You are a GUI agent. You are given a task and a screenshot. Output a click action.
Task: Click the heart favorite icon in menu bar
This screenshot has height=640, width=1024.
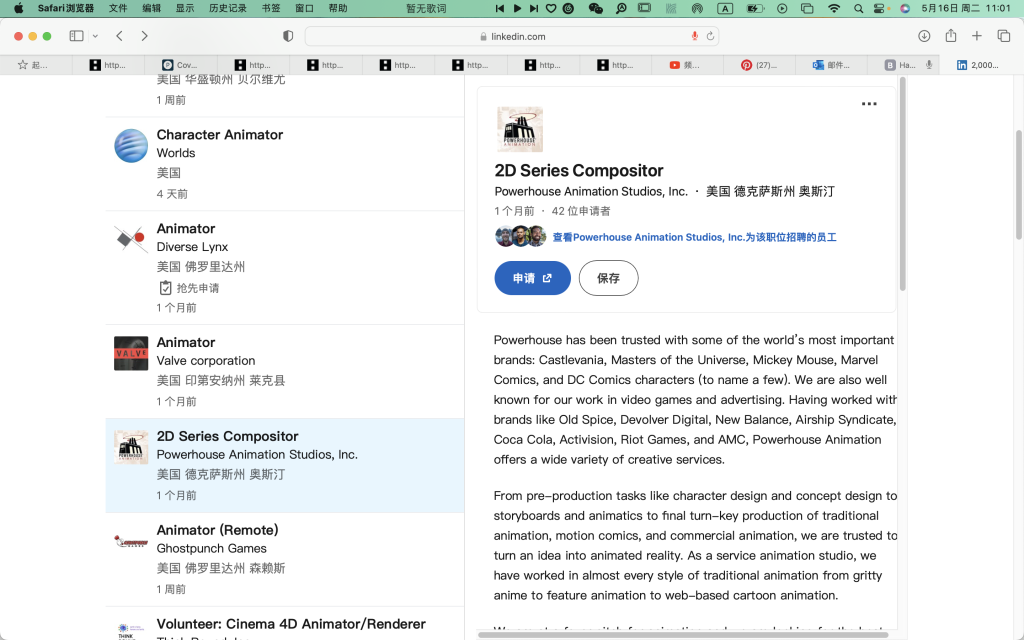coord(551,8)
